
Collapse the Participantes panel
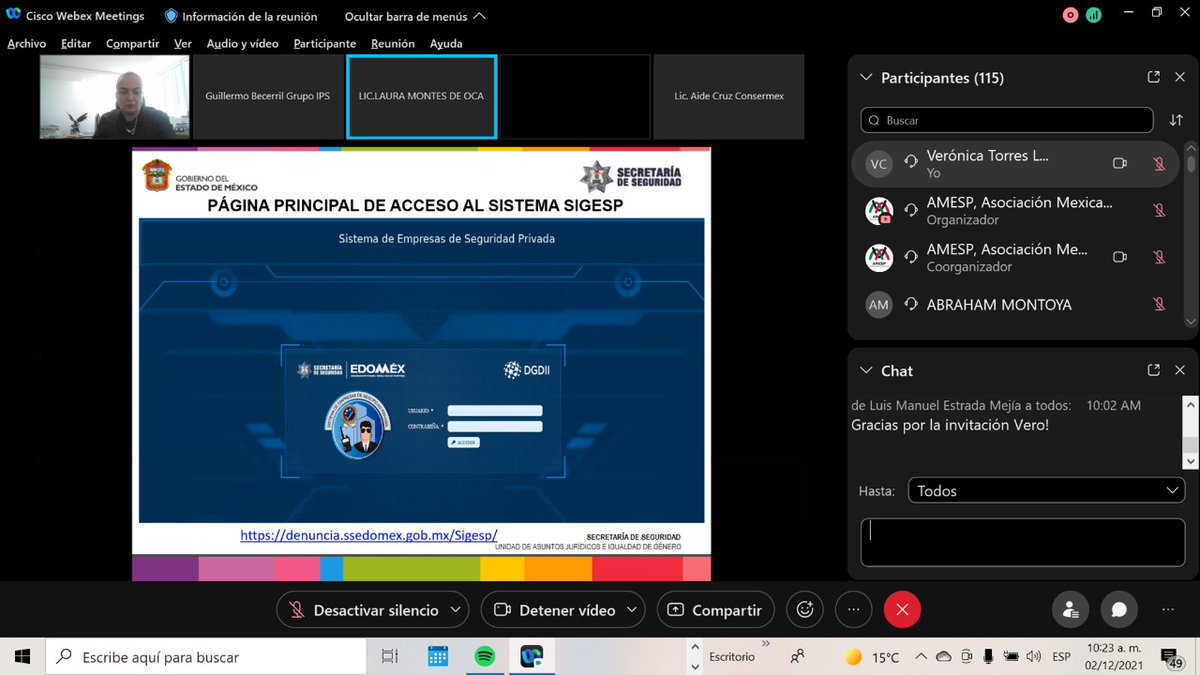tap(866, 78)
